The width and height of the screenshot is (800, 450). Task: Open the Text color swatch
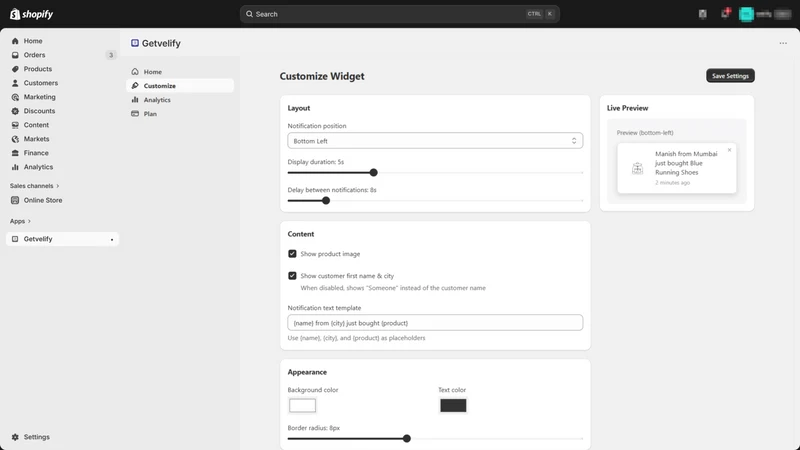[453, 406]
